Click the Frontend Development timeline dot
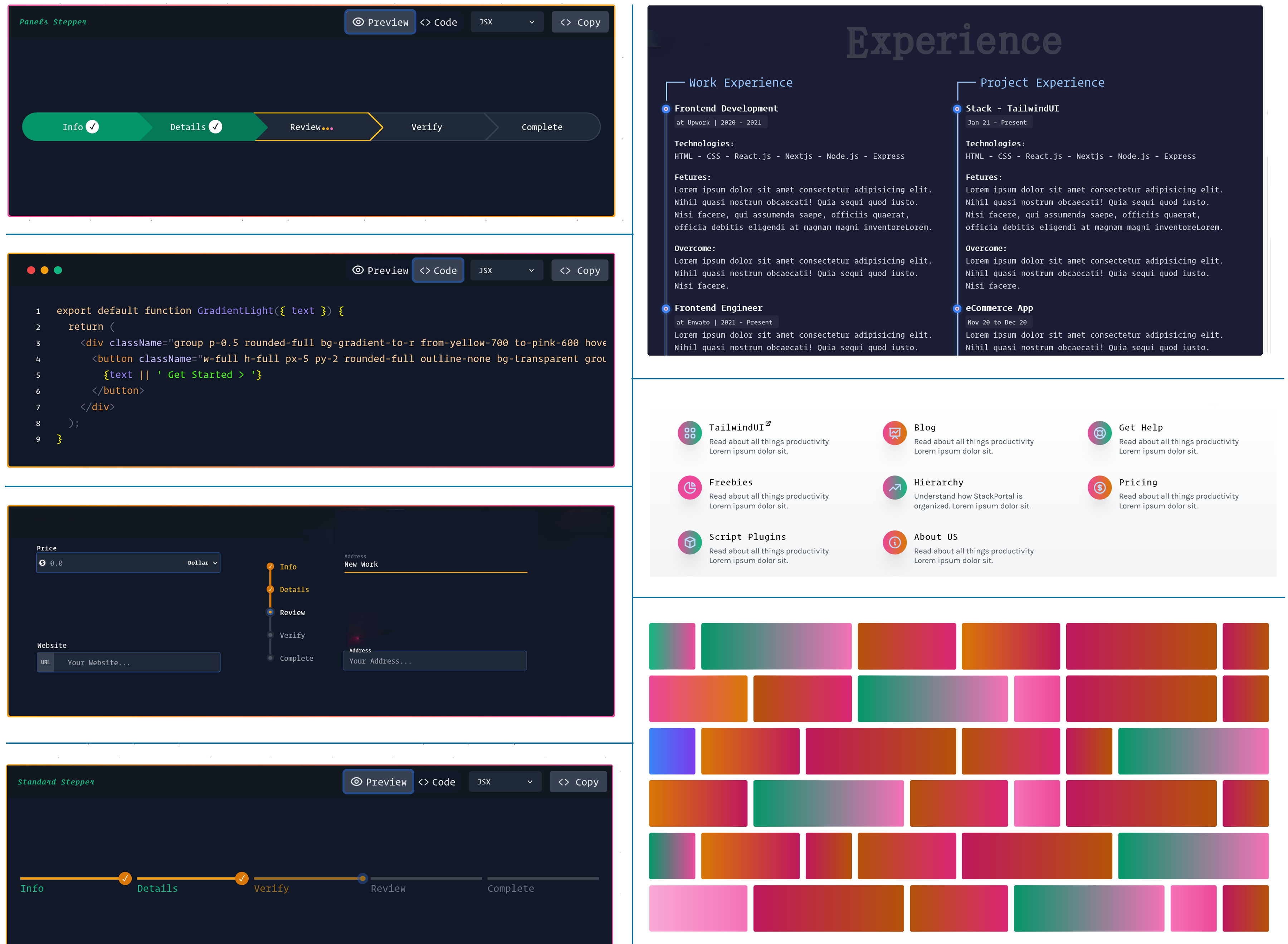 click(x=666, y=109)
